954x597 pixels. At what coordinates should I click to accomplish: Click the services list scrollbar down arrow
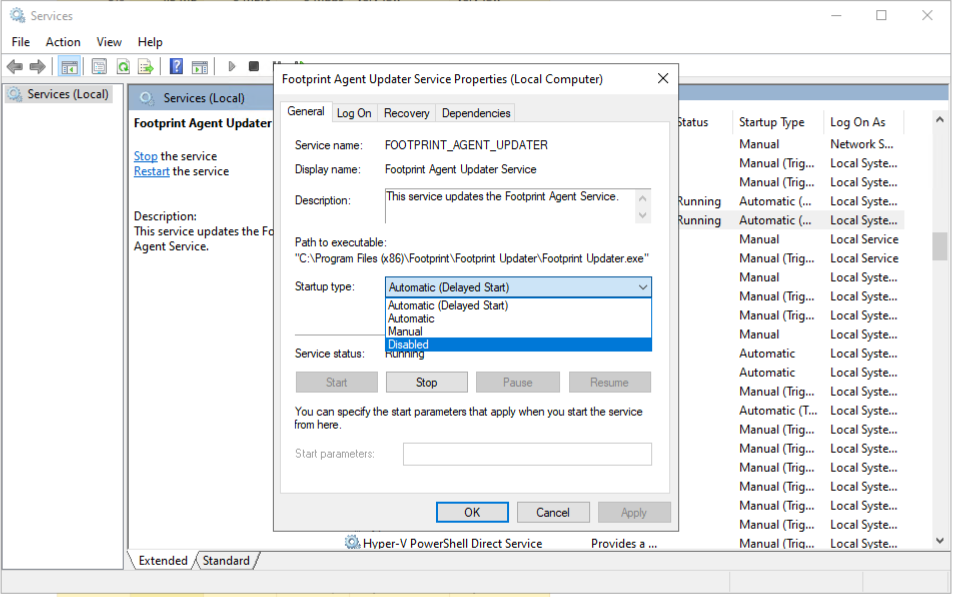(x=939, y=540)
